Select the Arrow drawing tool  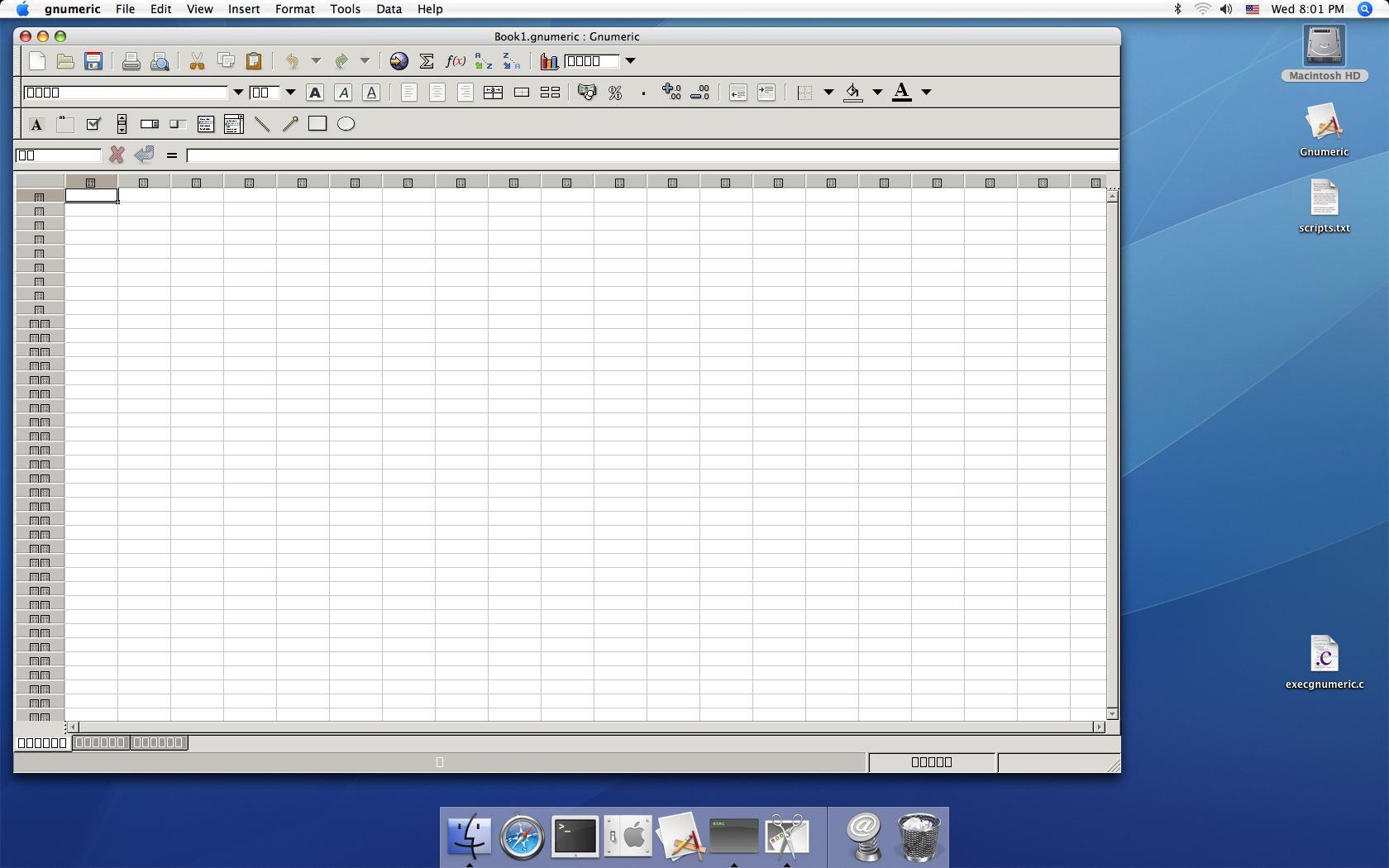pos(290,124)
